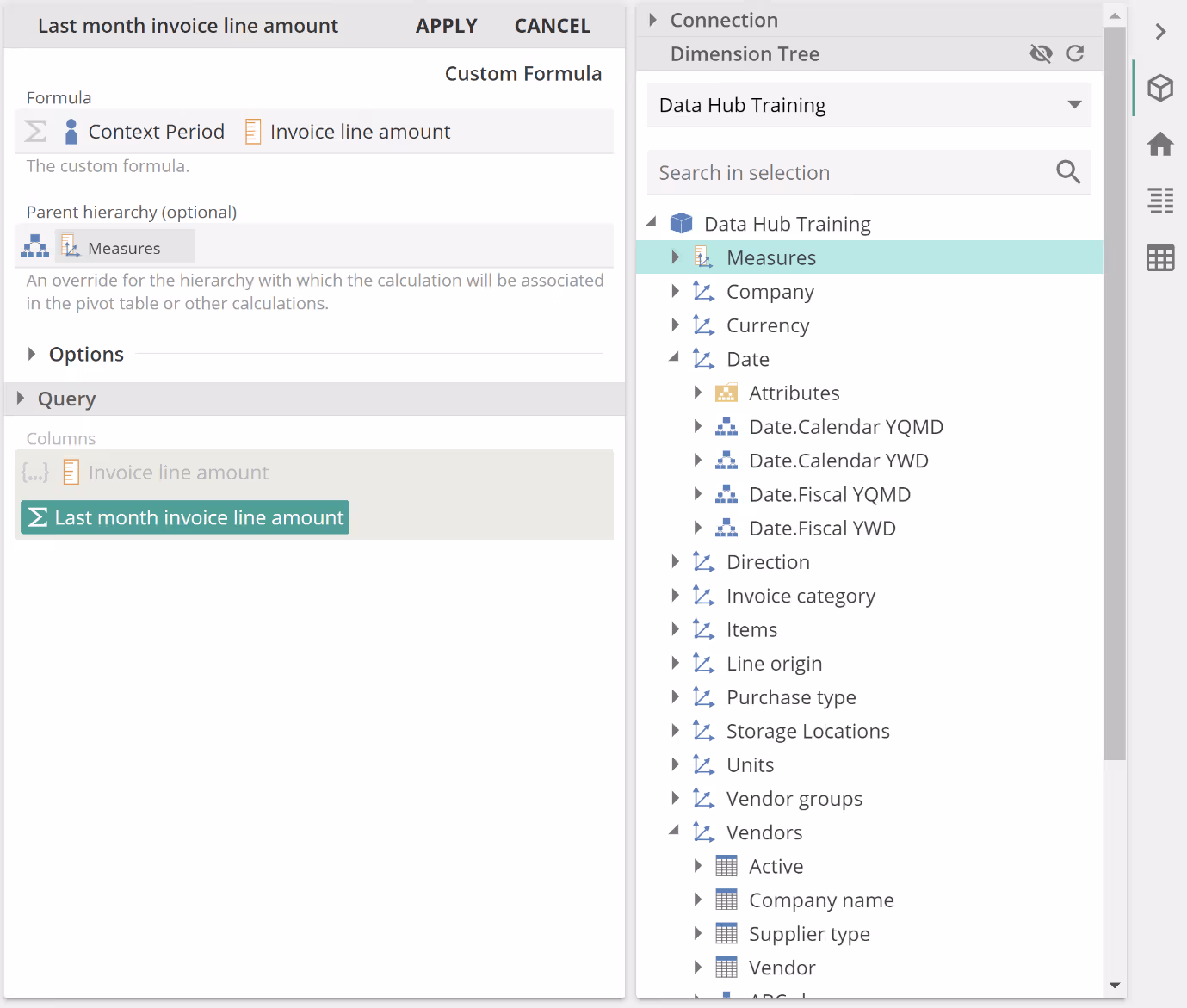Select Measures in dimension tree
1187x1008 pixels.
coord(770,257)
